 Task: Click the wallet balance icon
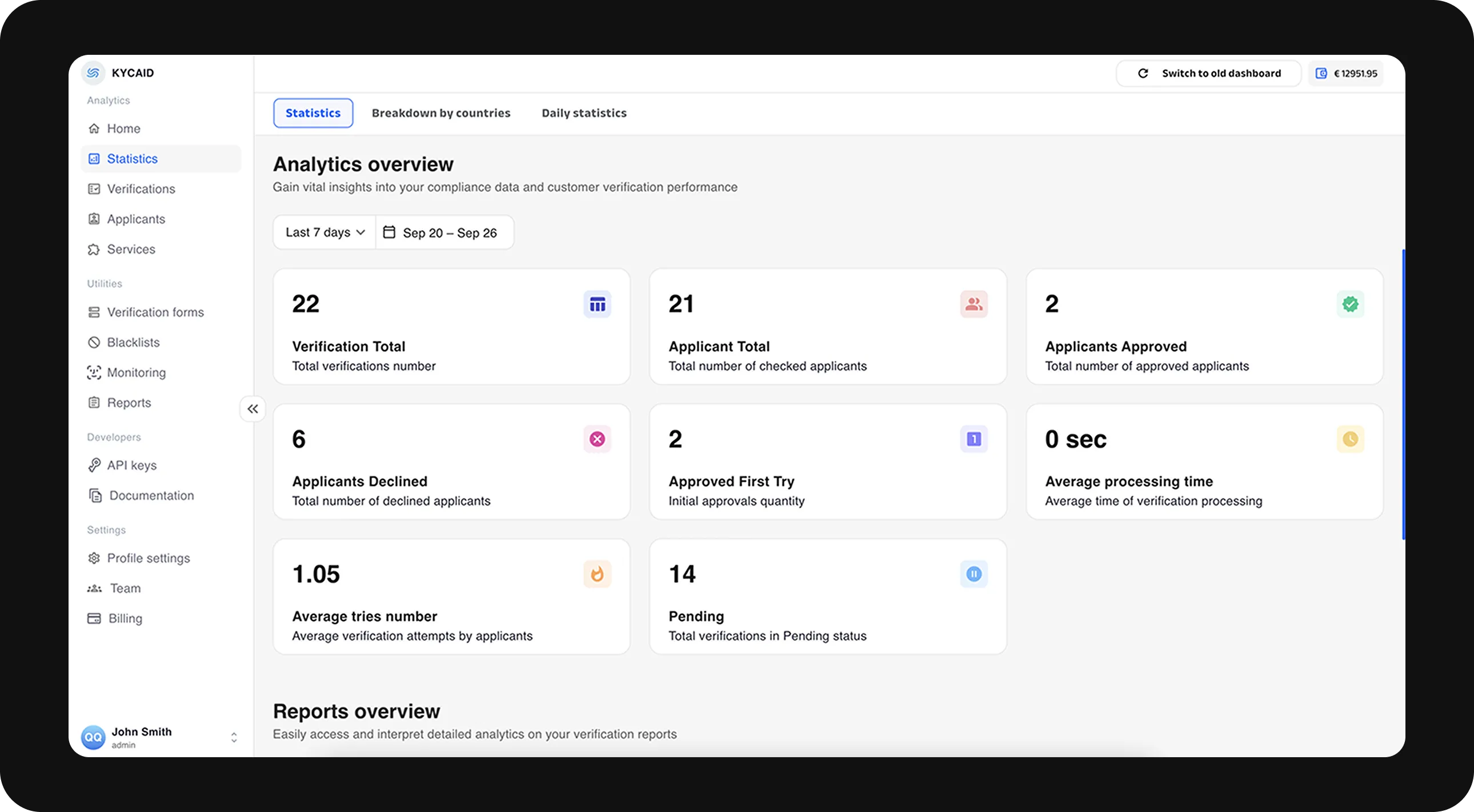pos(1321,73)
